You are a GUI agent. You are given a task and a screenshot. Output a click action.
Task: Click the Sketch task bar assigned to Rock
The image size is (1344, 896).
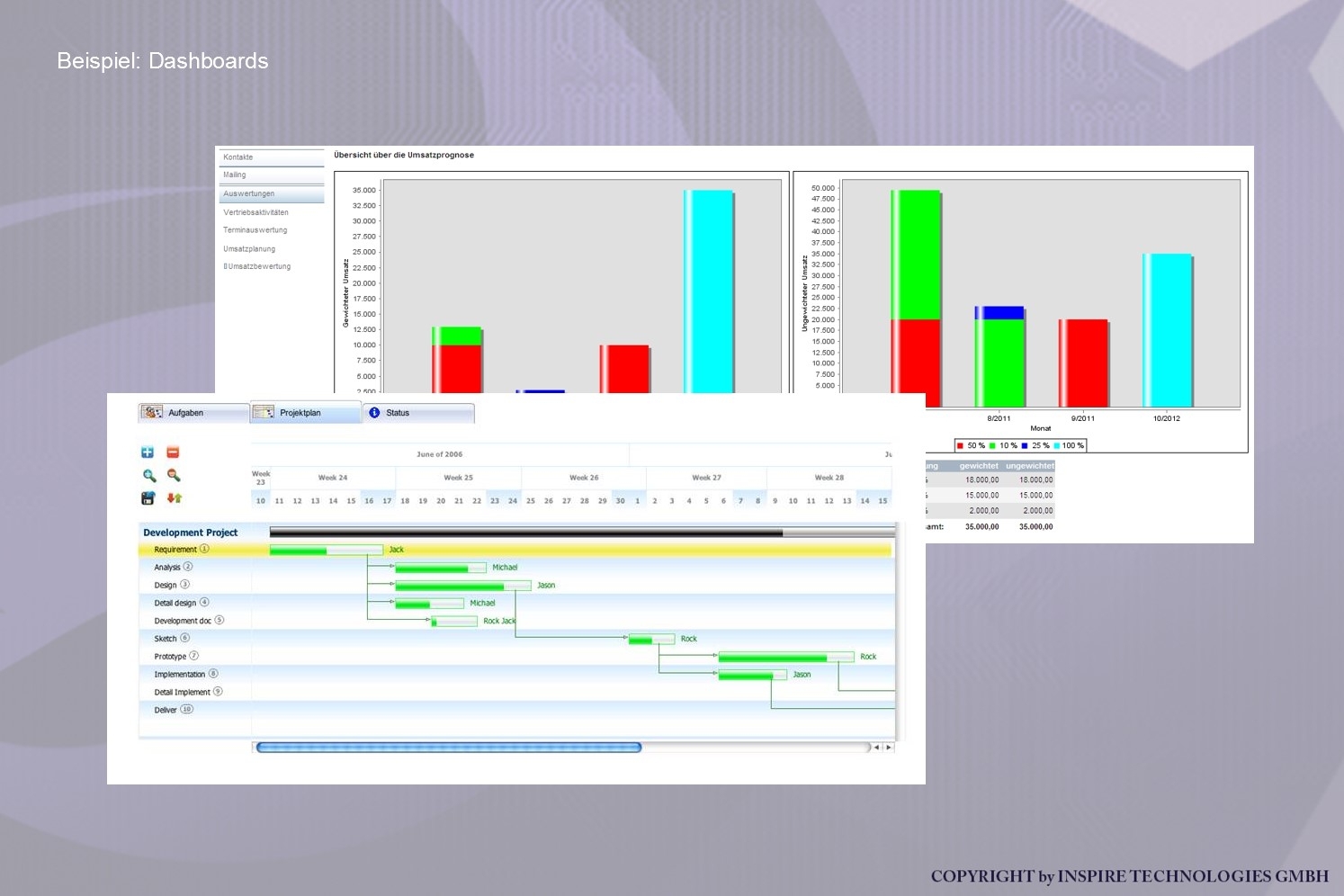pyautogui.click(x=651, y=640)
